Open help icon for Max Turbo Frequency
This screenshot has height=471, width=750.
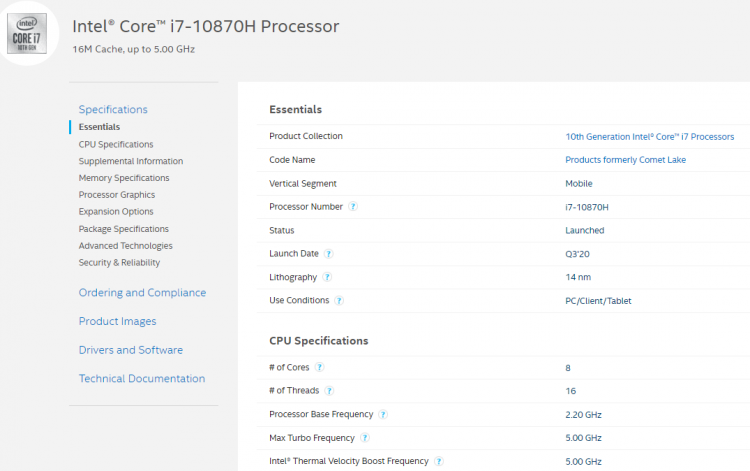[365, 438]
